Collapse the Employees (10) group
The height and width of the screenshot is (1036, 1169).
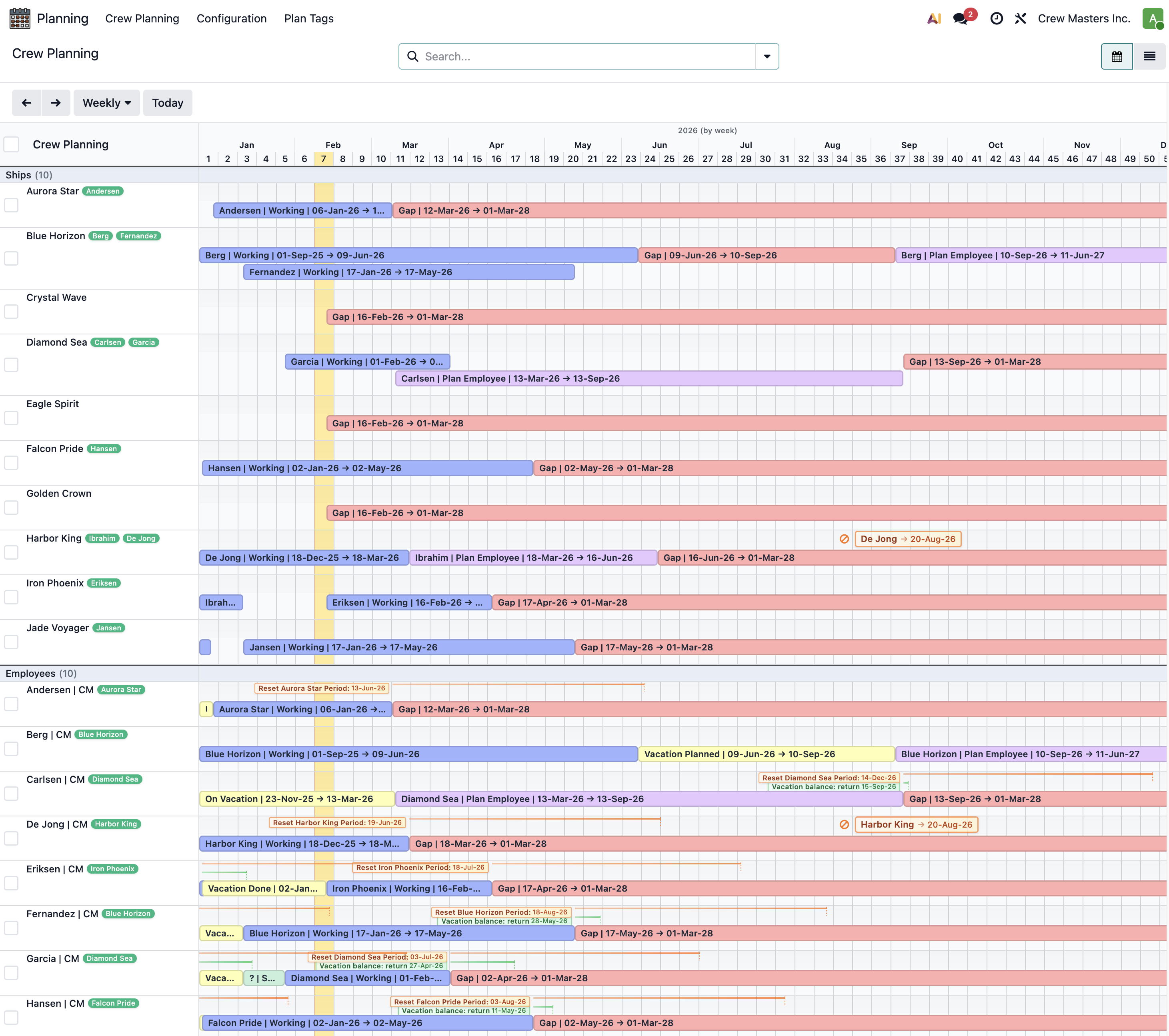[x=40, y=674]
